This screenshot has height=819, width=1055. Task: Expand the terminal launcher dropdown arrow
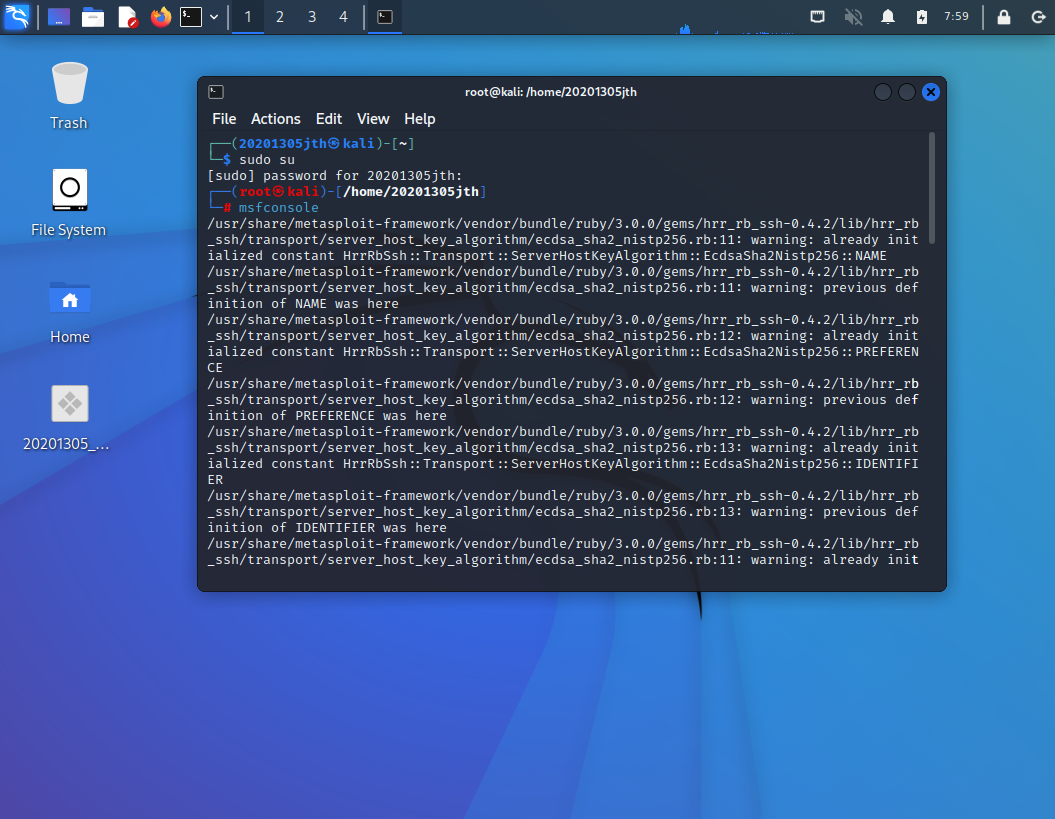tap(214, 17)
